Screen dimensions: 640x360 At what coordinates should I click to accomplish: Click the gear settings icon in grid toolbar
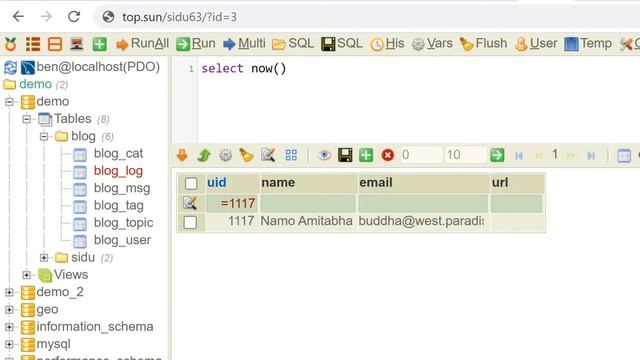click(225, 155)
